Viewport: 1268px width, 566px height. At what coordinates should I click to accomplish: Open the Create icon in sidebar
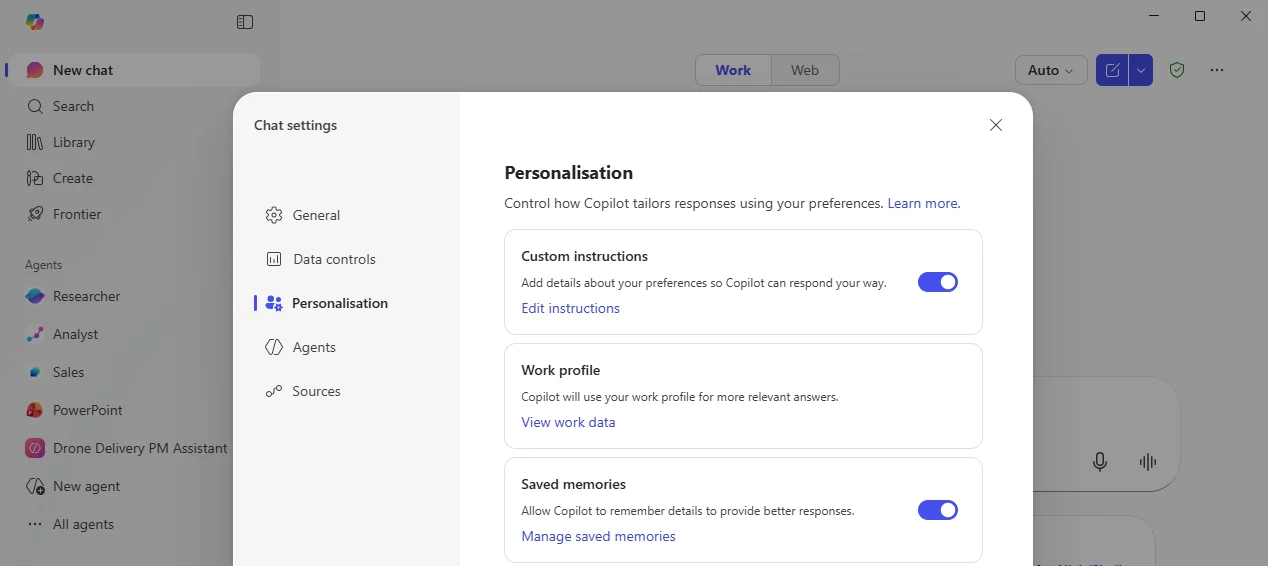click(x=35, y=178)
